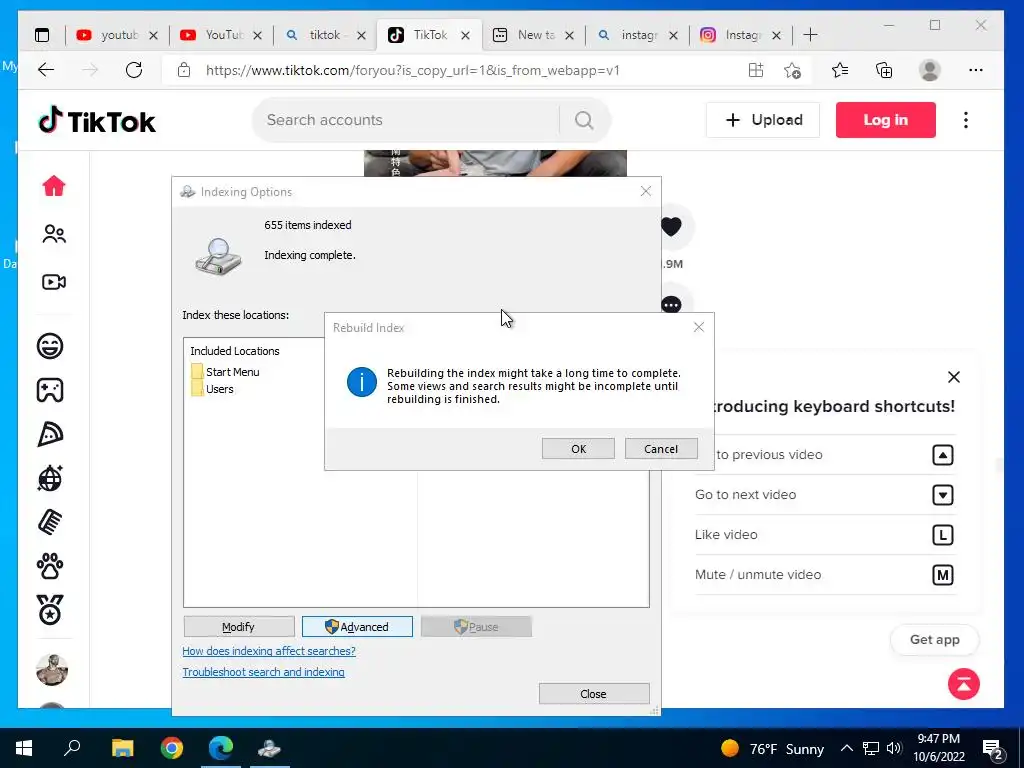This screenshot has height=768, width=1024.
Task: Close the Rebuild Index dialog with X
Action: coord(699,327)
